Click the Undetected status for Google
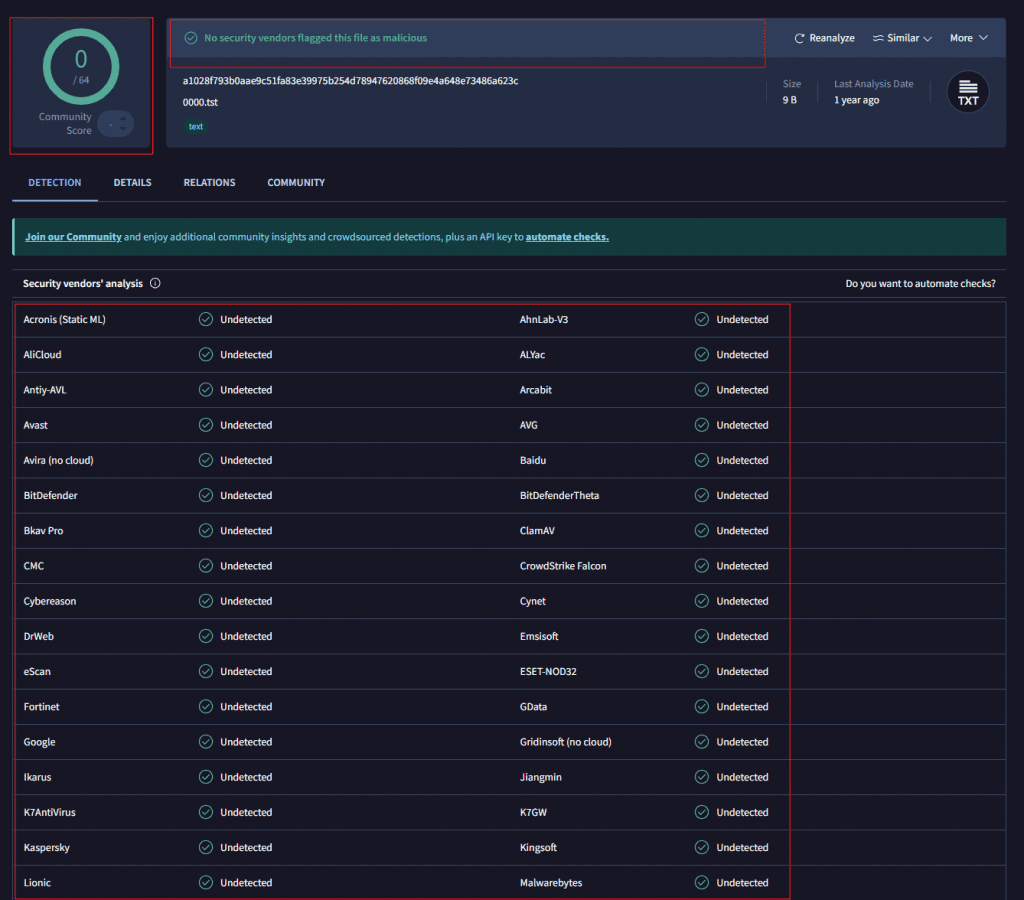This screenshot has width=1024, height=900. pyautogui.click(x=246, y=742)
